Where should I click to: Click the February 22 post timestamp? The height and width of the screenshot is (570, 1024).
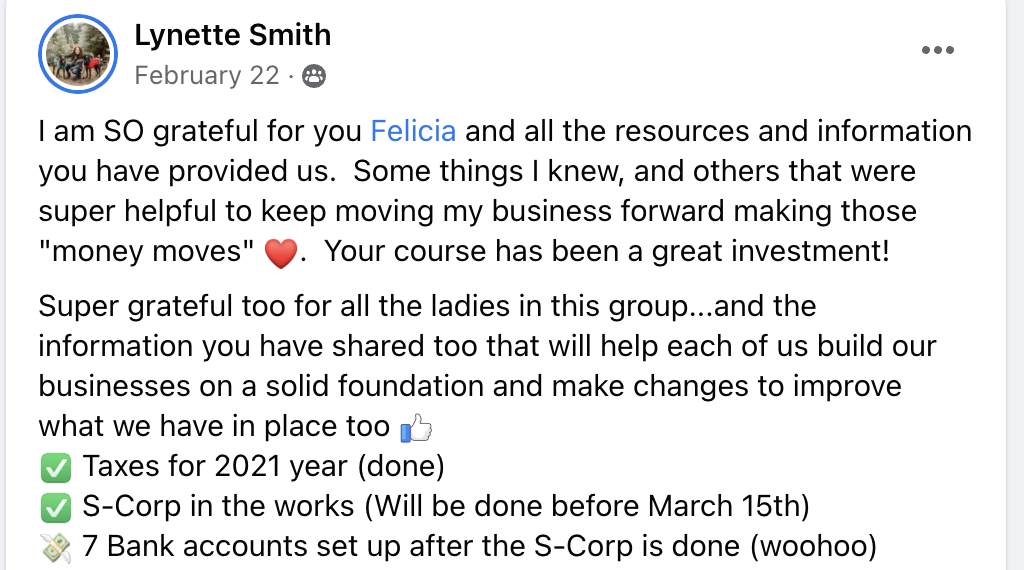tap(207, 76)
